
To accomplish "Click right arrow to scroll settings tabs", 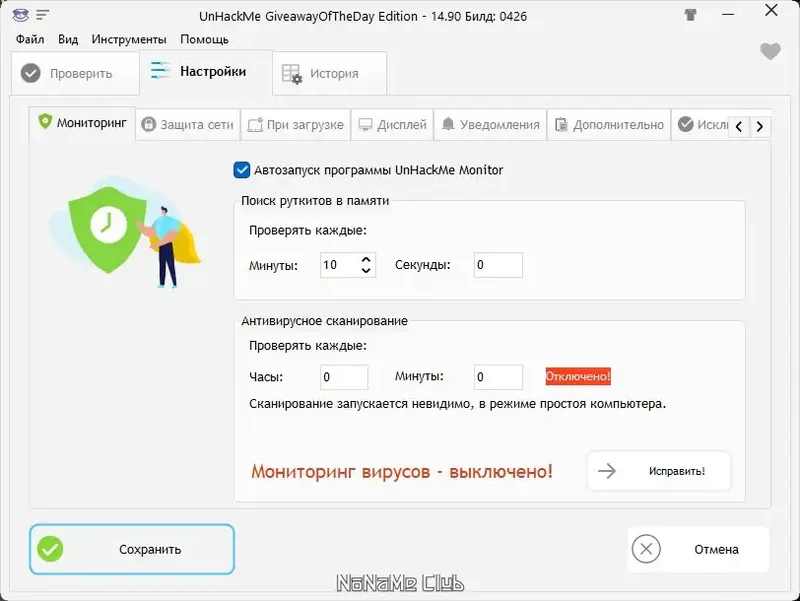I will click(x=760, y=127).
